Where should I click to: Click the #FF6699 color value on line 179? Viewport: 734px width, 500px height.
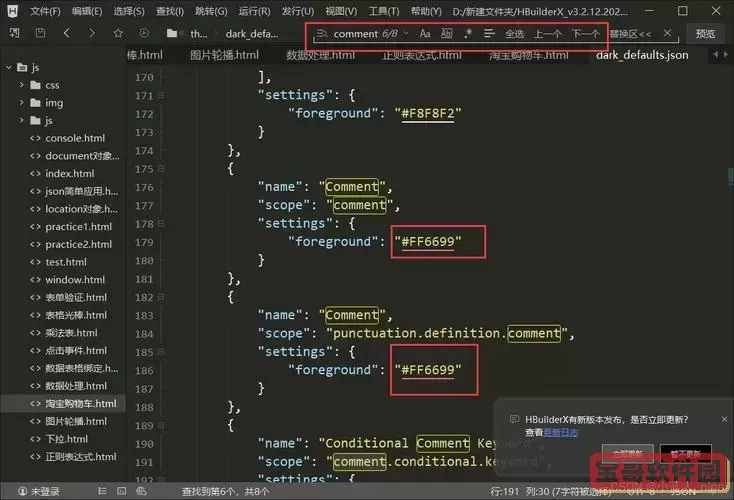(428, 242)
